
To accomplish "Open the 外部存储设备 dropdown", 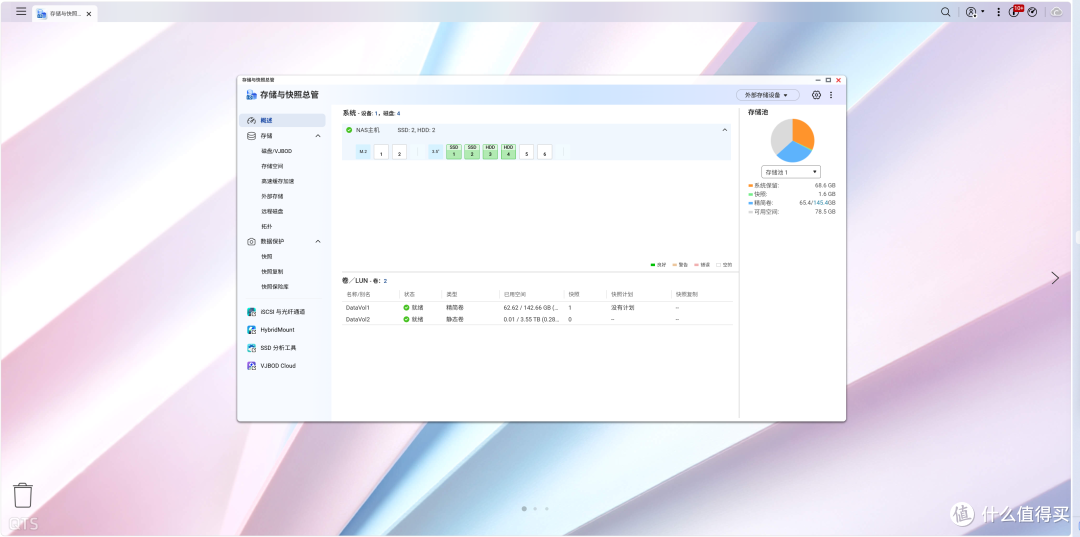I will pos(767,95).
